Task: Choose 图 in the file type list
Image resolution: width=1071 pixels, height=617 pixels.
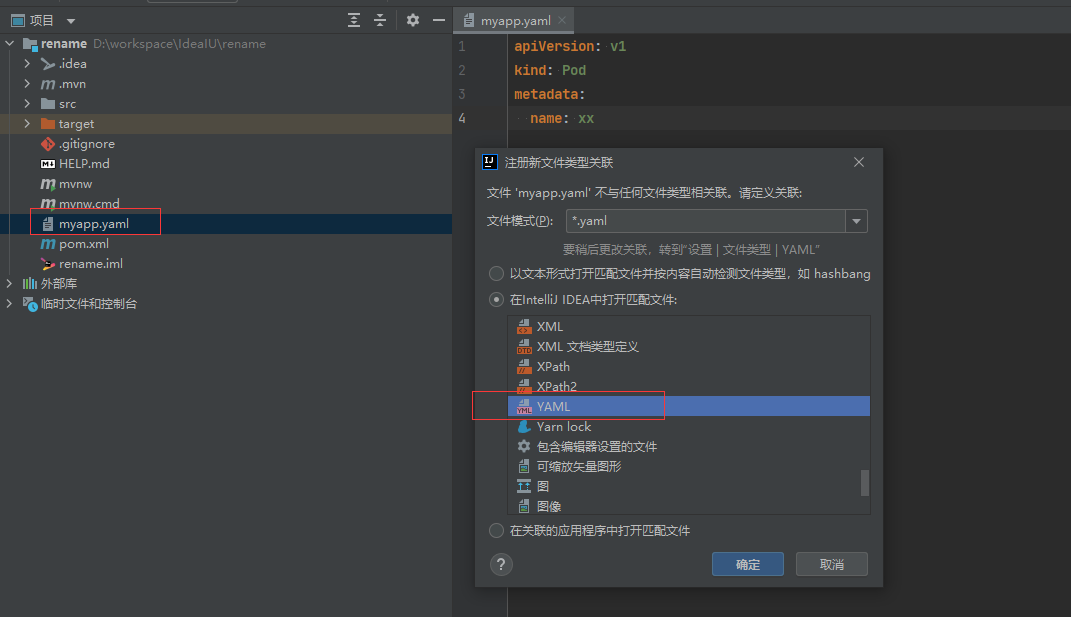Action: 688,486
